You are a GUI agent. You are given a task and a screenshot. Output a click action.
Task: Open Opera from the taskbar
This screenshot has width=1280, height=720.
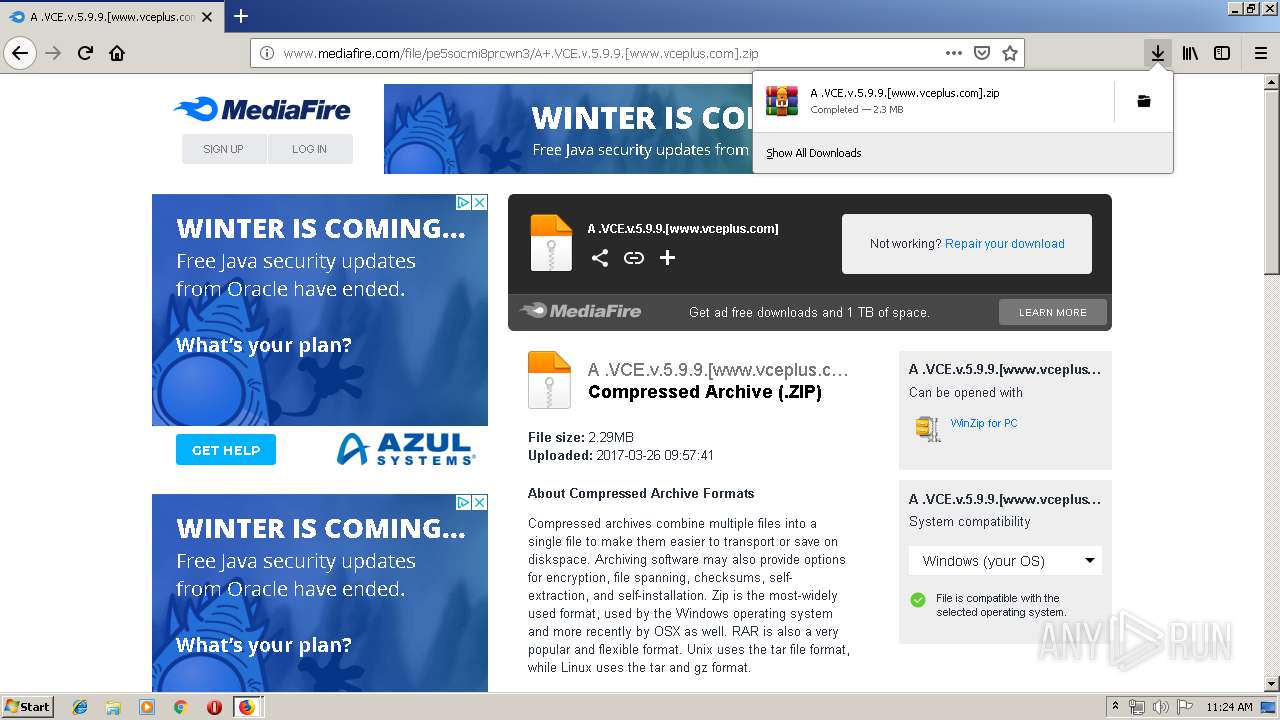tap(214, 707)
